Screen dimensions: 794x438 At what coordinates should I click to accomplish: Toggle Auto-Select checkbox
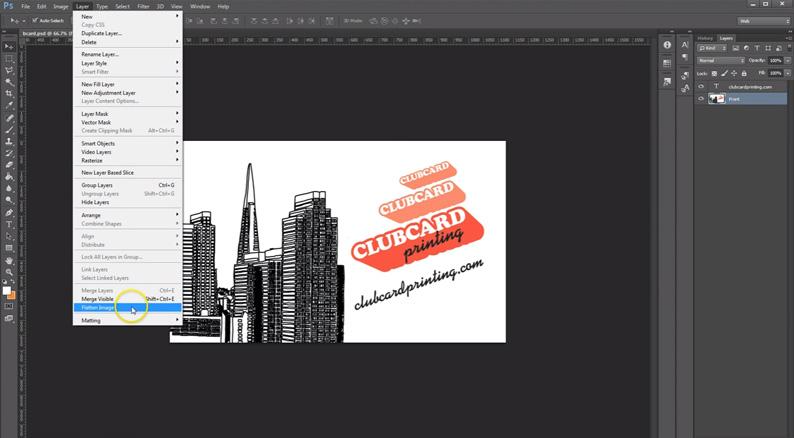click(x=35, y=21)
